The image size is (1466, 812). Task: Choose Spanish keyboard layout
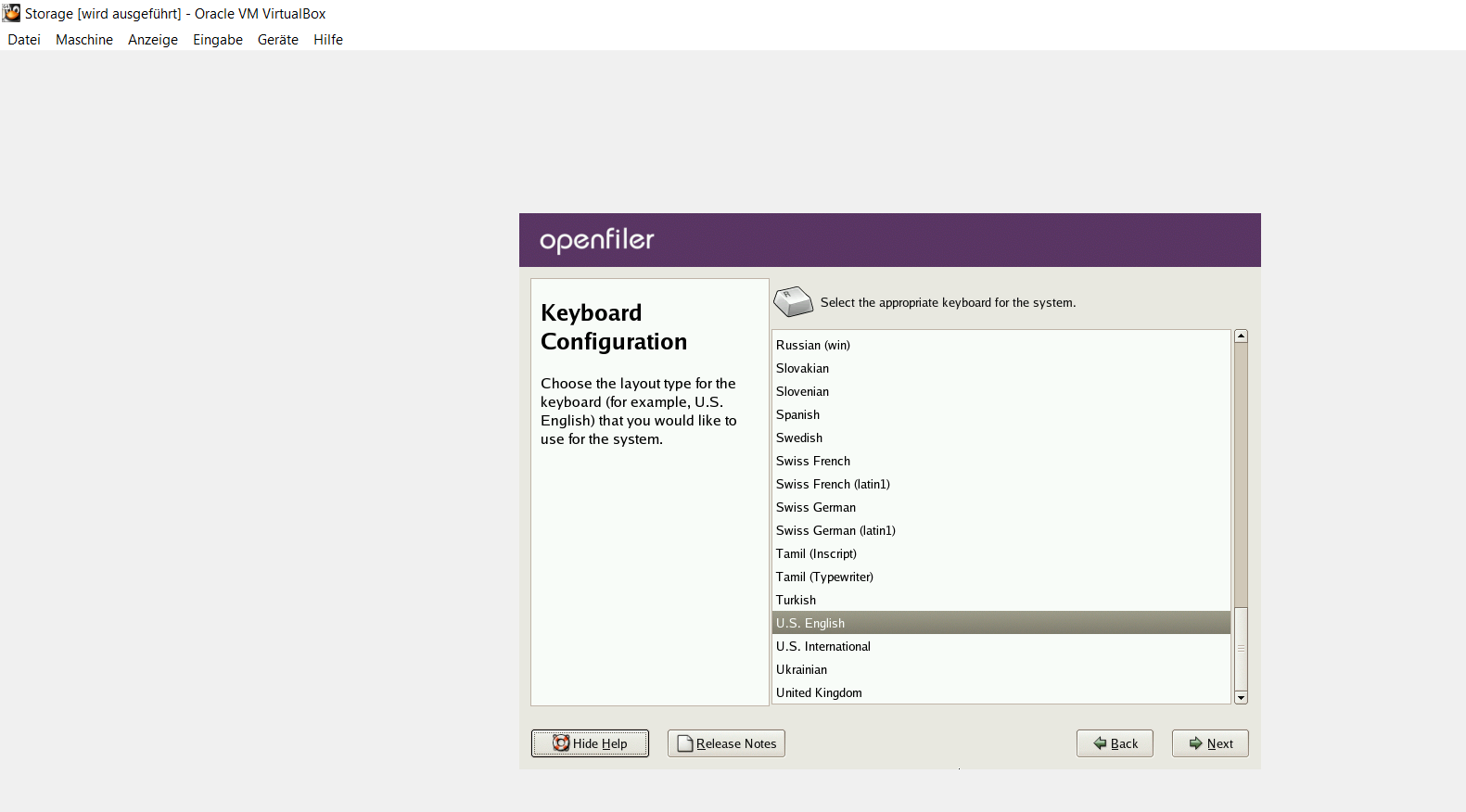pos(1001,414)
